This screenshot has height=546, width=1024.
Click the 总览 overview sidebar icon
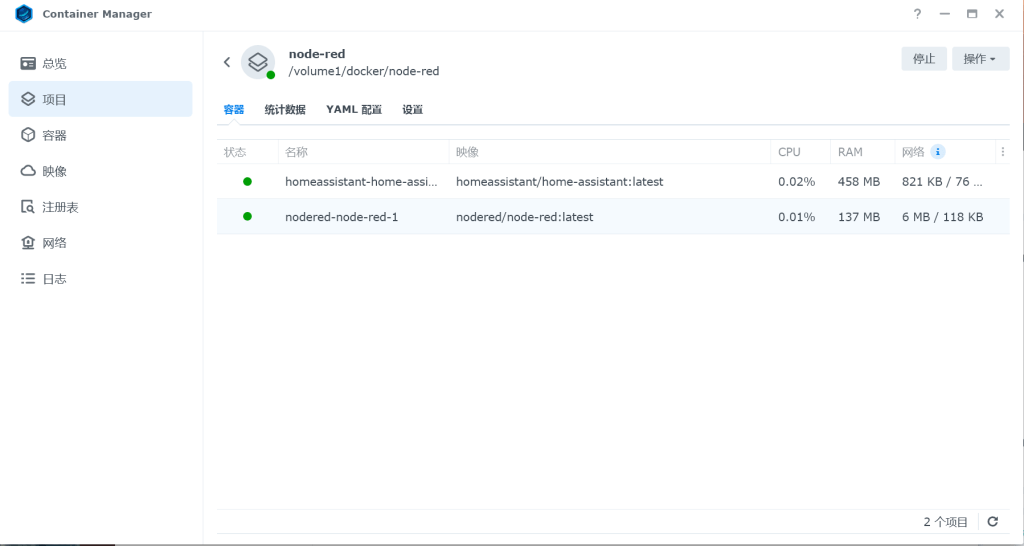pos(28,63)
